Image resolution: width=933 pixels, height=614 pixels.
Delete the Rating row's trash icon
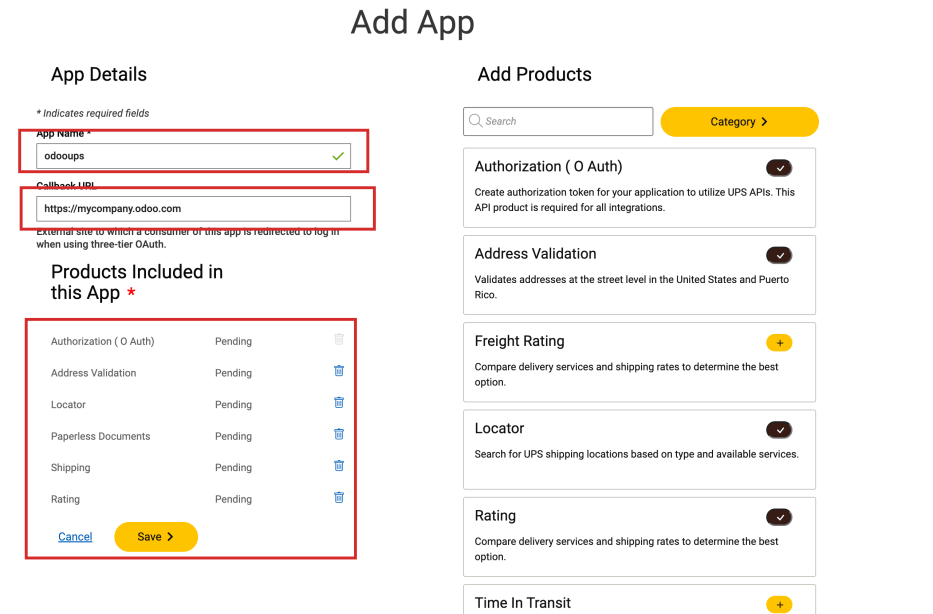(338, 497)
